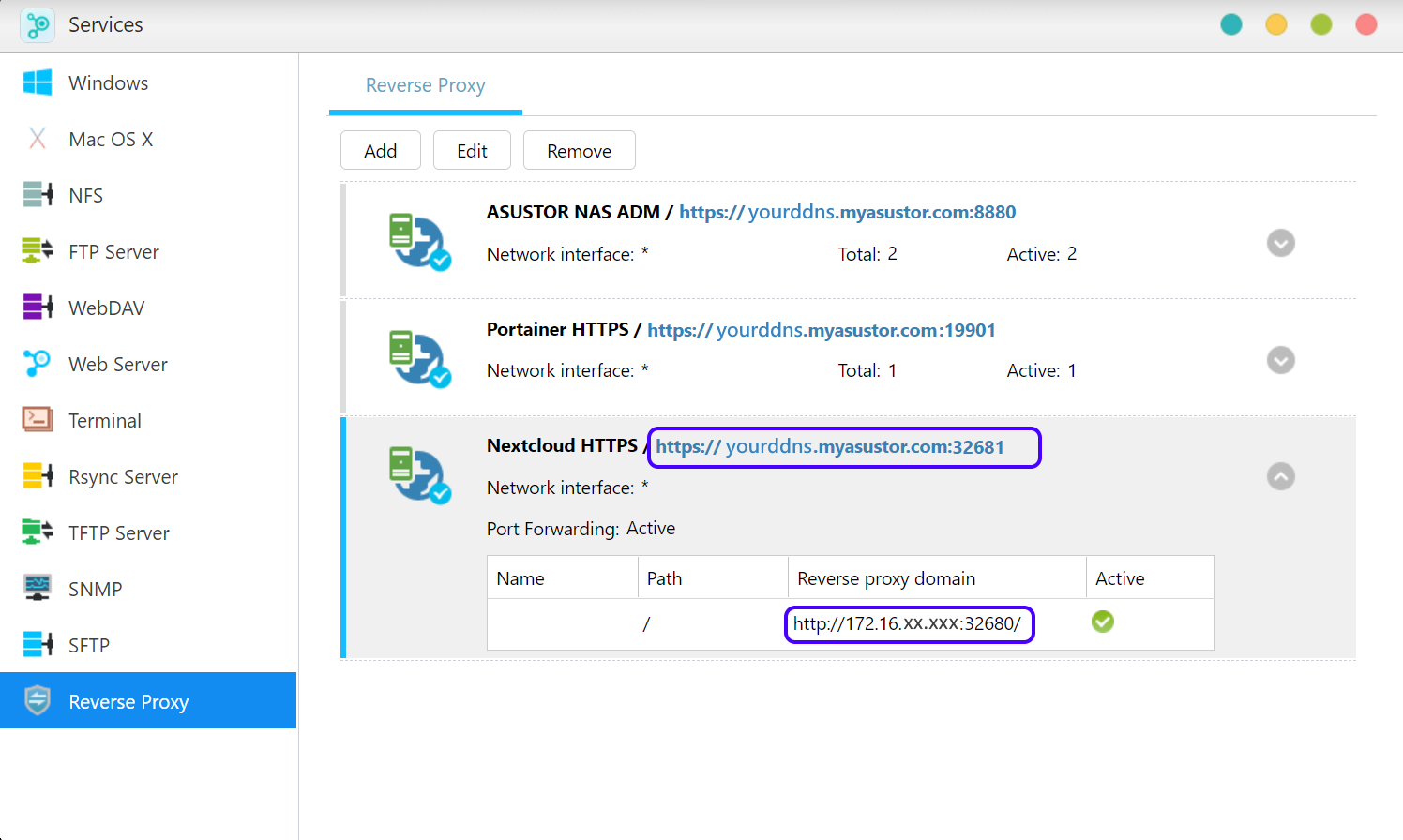
Task: Click the teal window control dot
Action: click(x=1231, y=24)
